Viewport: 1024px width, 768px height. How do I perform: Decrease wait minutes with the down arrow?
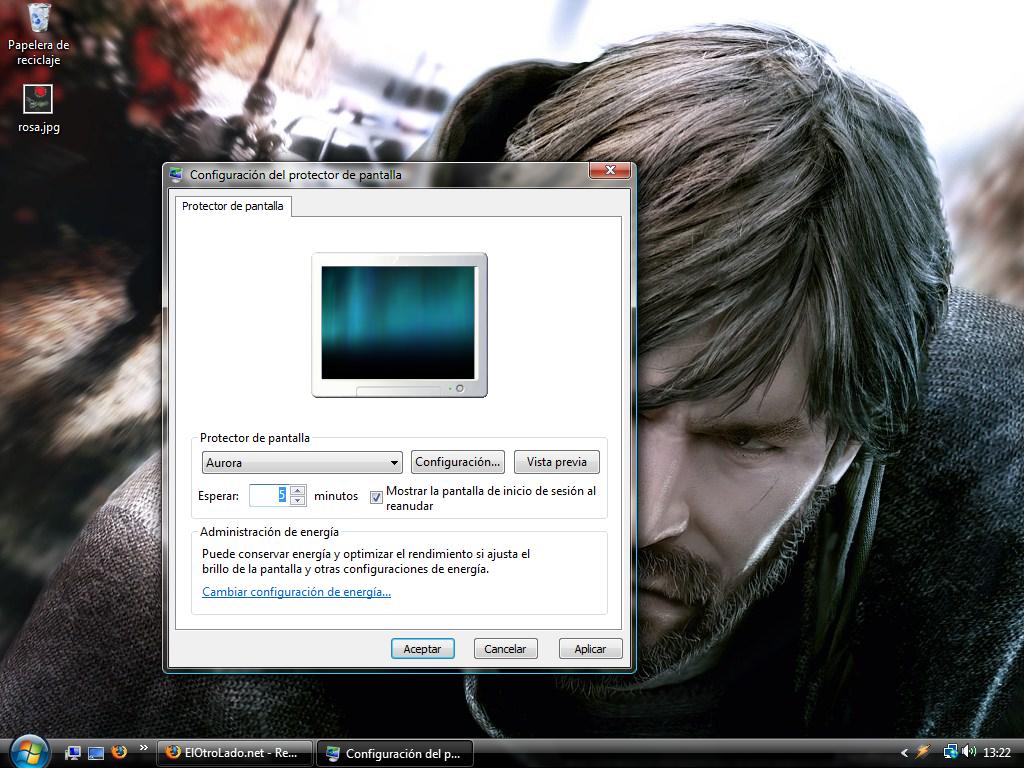[298, 501]
